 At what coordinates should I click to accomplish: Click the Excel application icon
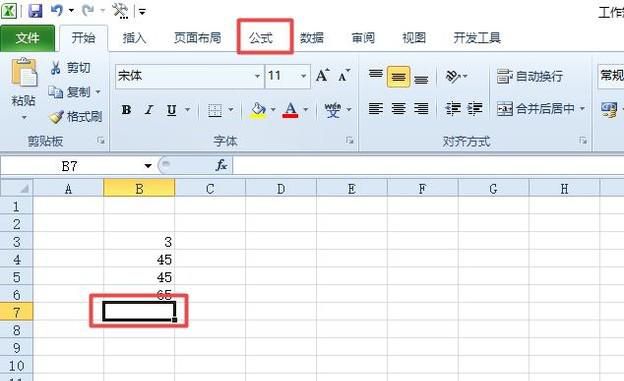point(9,11)
